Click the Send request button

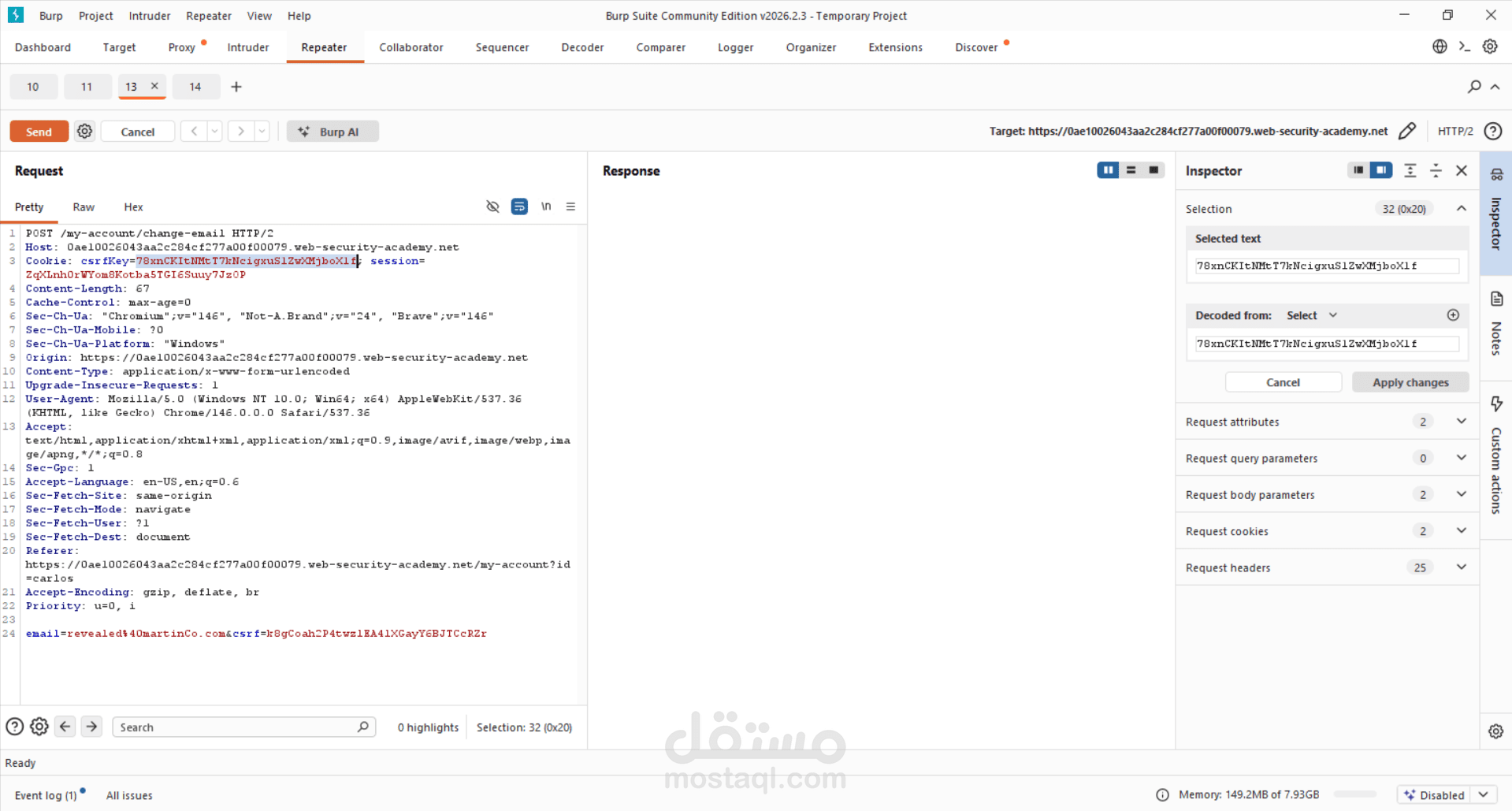[x=39, y=132]
